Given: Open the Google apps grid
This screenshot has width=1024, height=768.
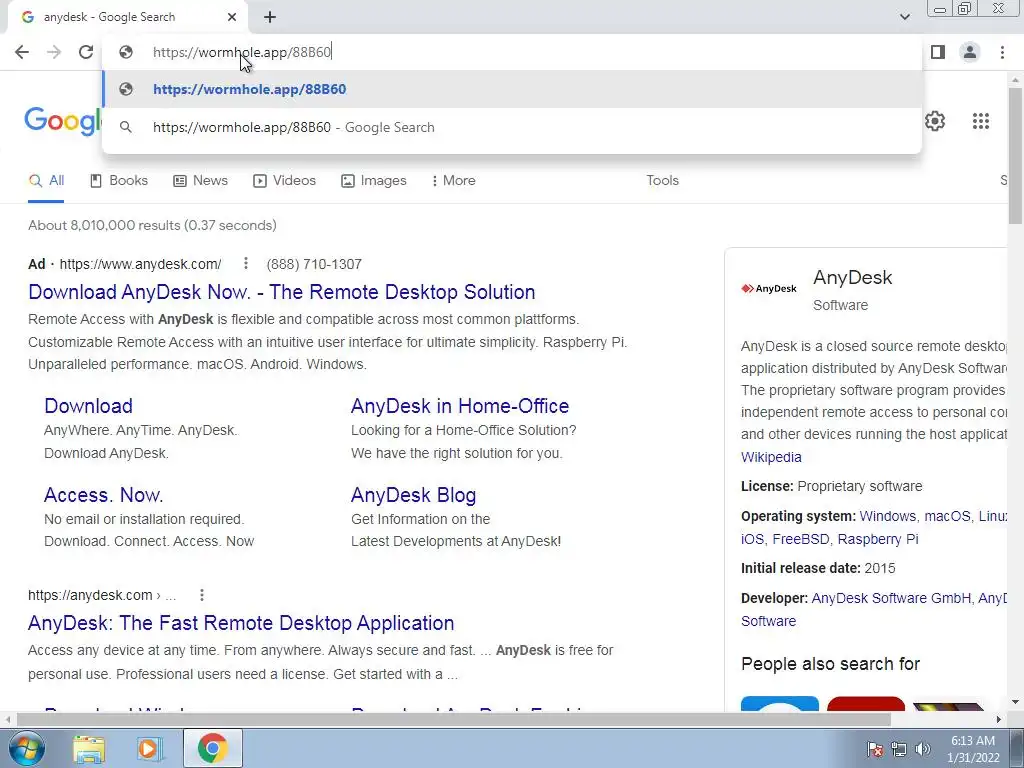Looking at the screenshot, I should [x=981, y=121].
